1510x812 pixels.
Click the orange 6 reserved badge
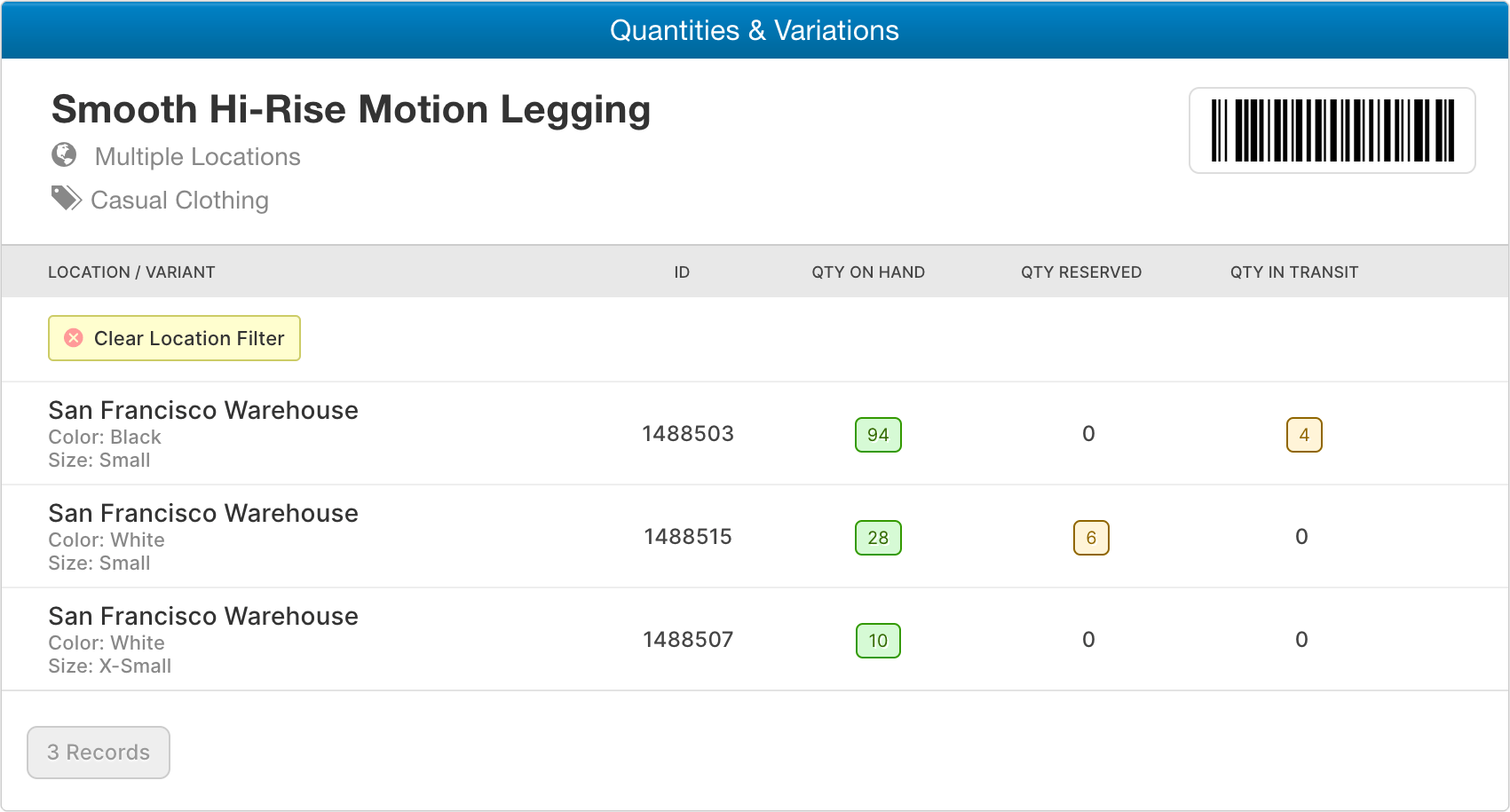(1091, 538)
